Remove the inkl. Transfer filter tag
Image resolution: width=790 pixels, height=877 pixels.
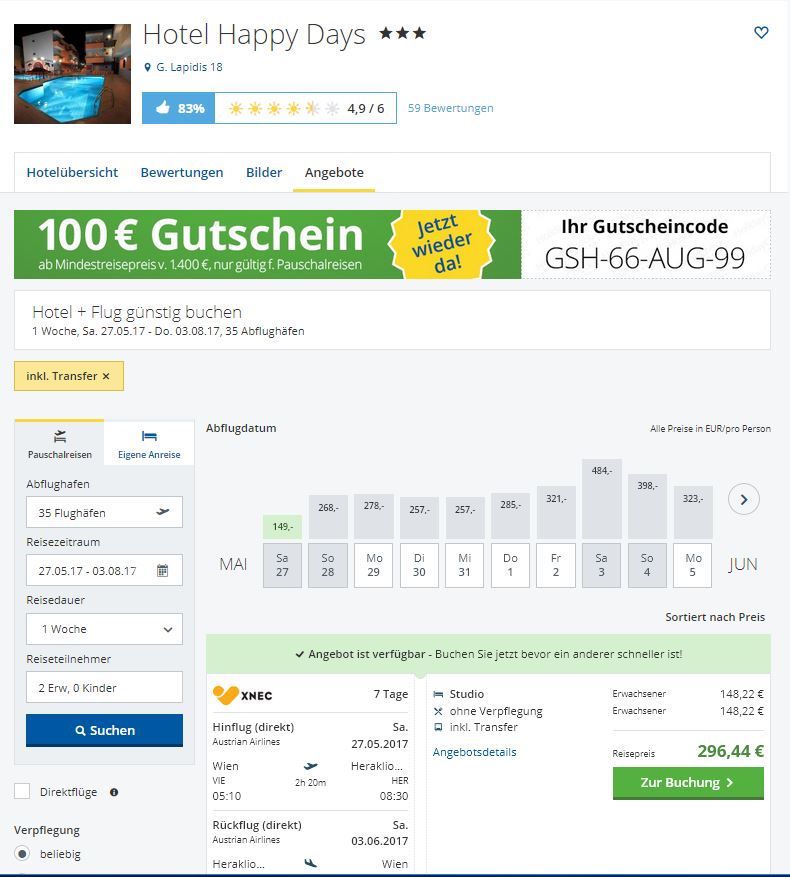(x=106, y=376)
